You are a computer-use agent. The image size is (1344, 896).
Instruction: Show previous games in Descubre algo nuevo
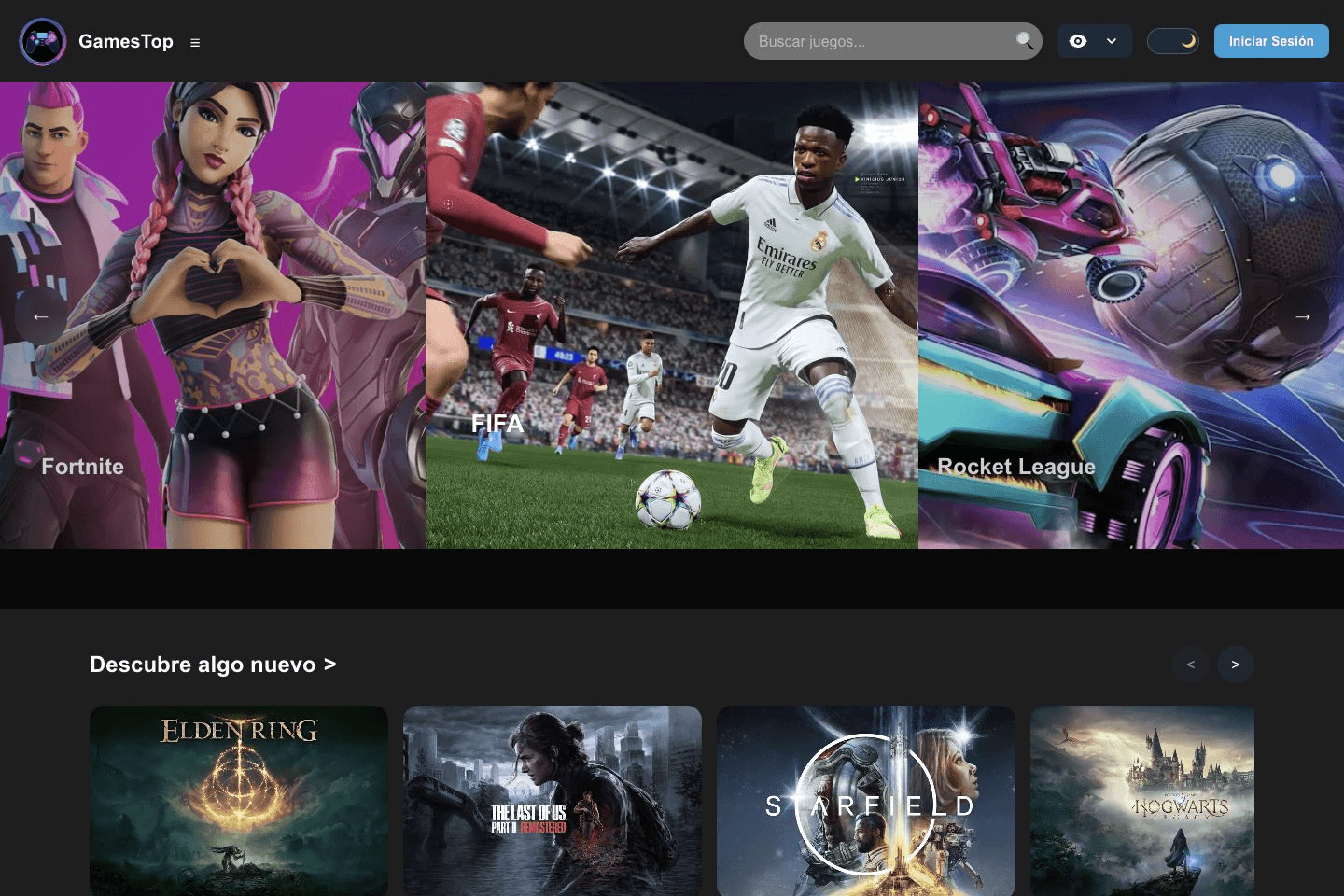(1191, 665)
